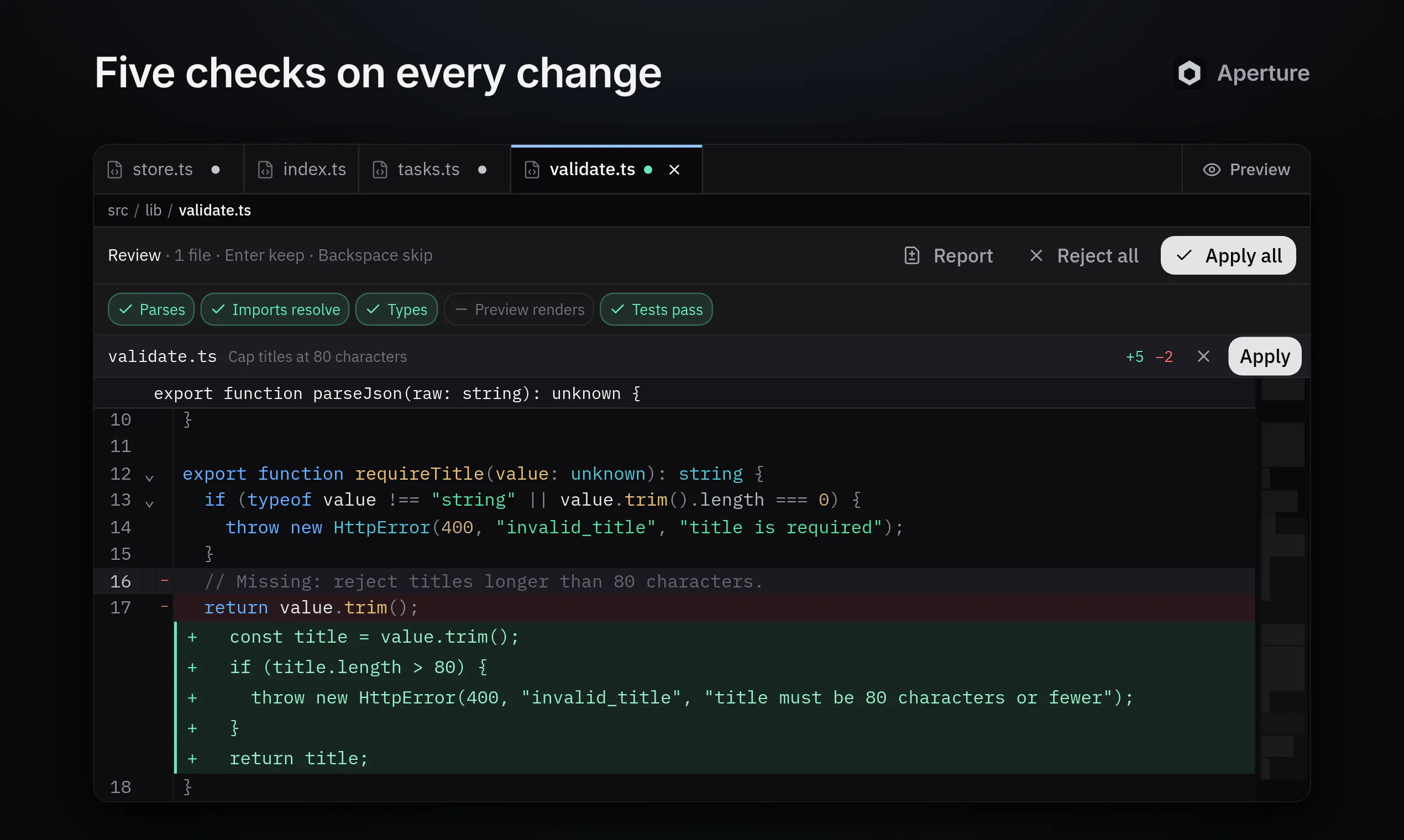Screen dimensions: 1404x840
Task: Switch to the index.ts tab
Action: pyautogui.click(x=301, y=169)
